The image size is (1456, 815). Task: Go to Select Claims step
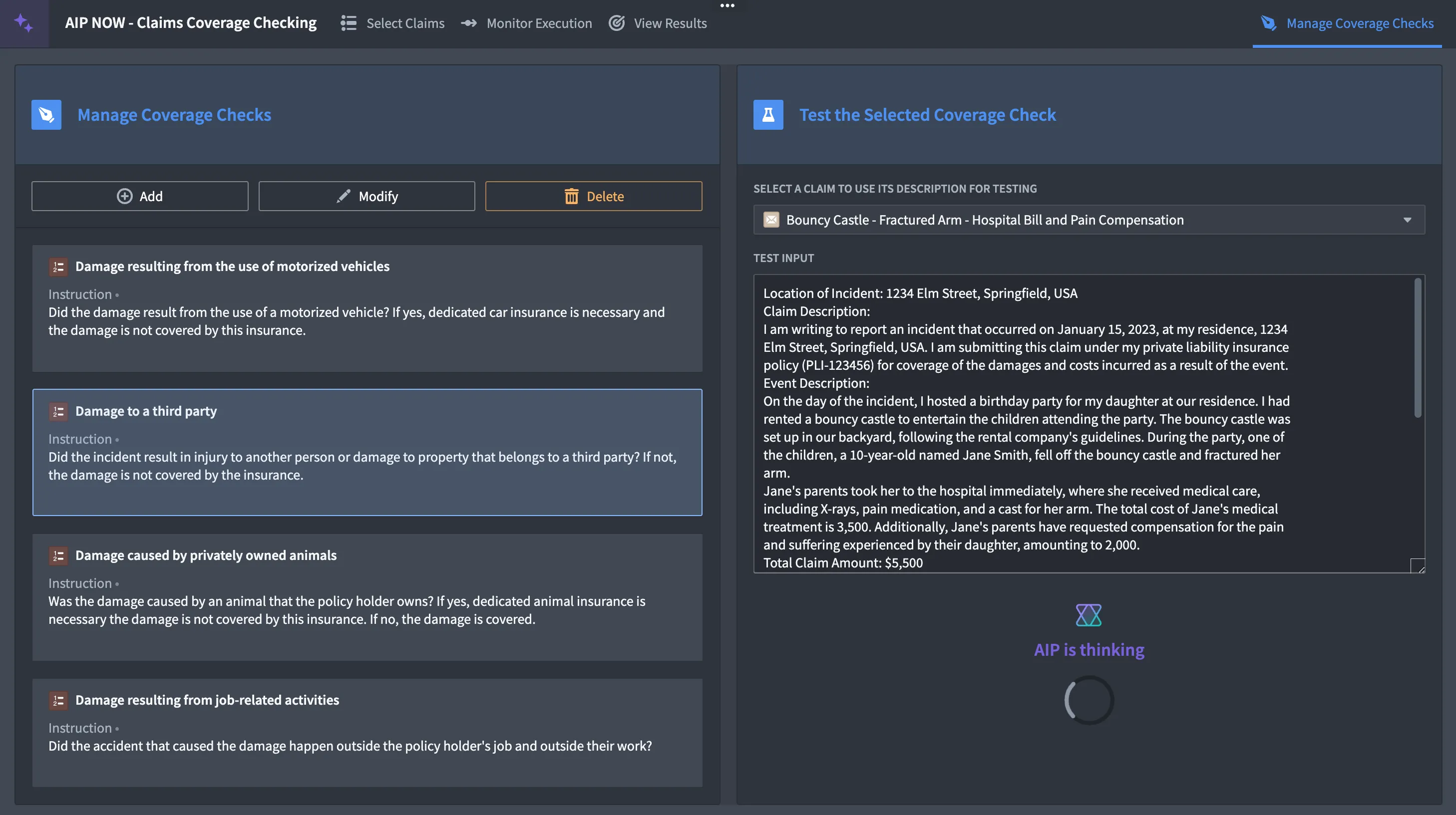[393, 23]
